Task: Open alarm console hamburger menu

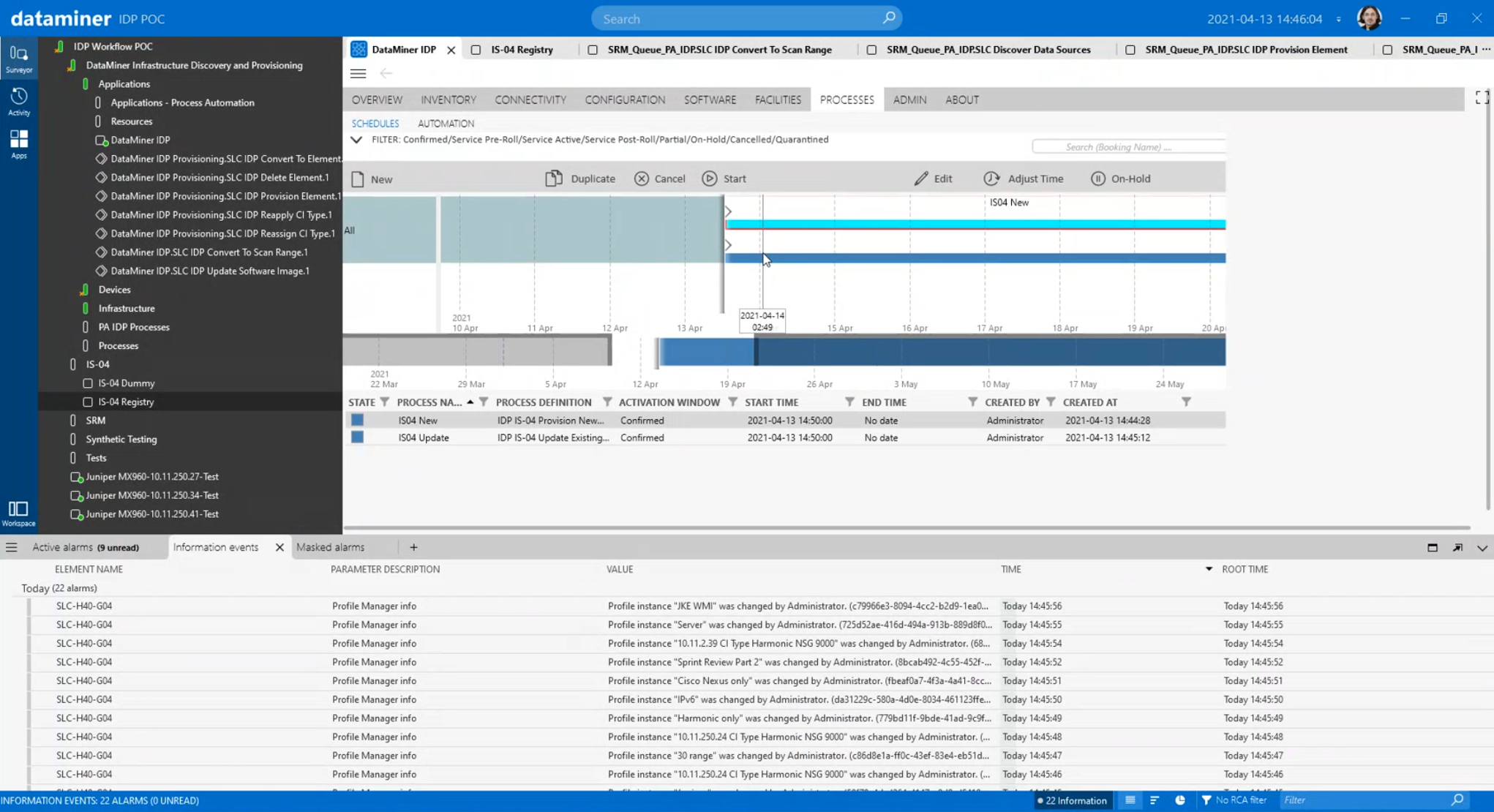Action: coord(12,547)
